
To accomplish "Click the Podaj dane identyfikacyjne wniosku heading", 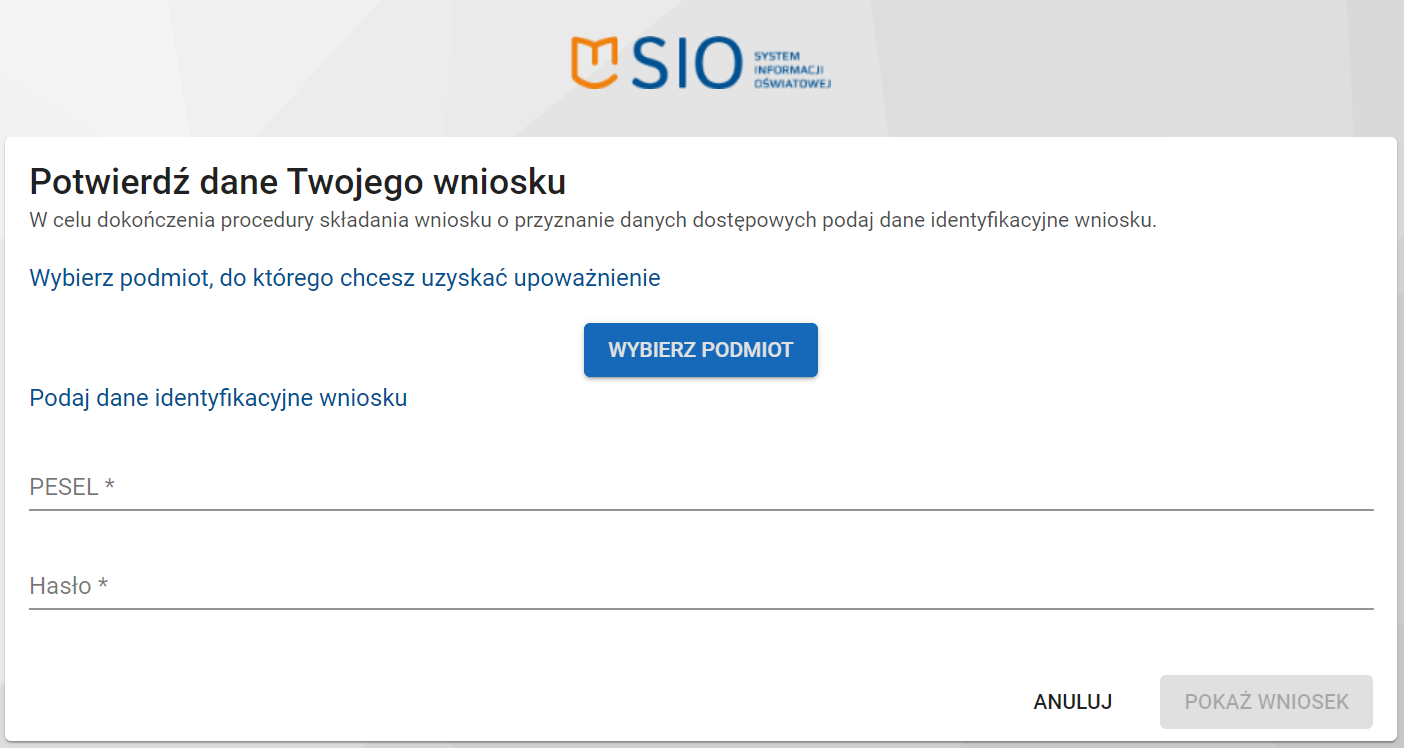I will click(216, 397).
